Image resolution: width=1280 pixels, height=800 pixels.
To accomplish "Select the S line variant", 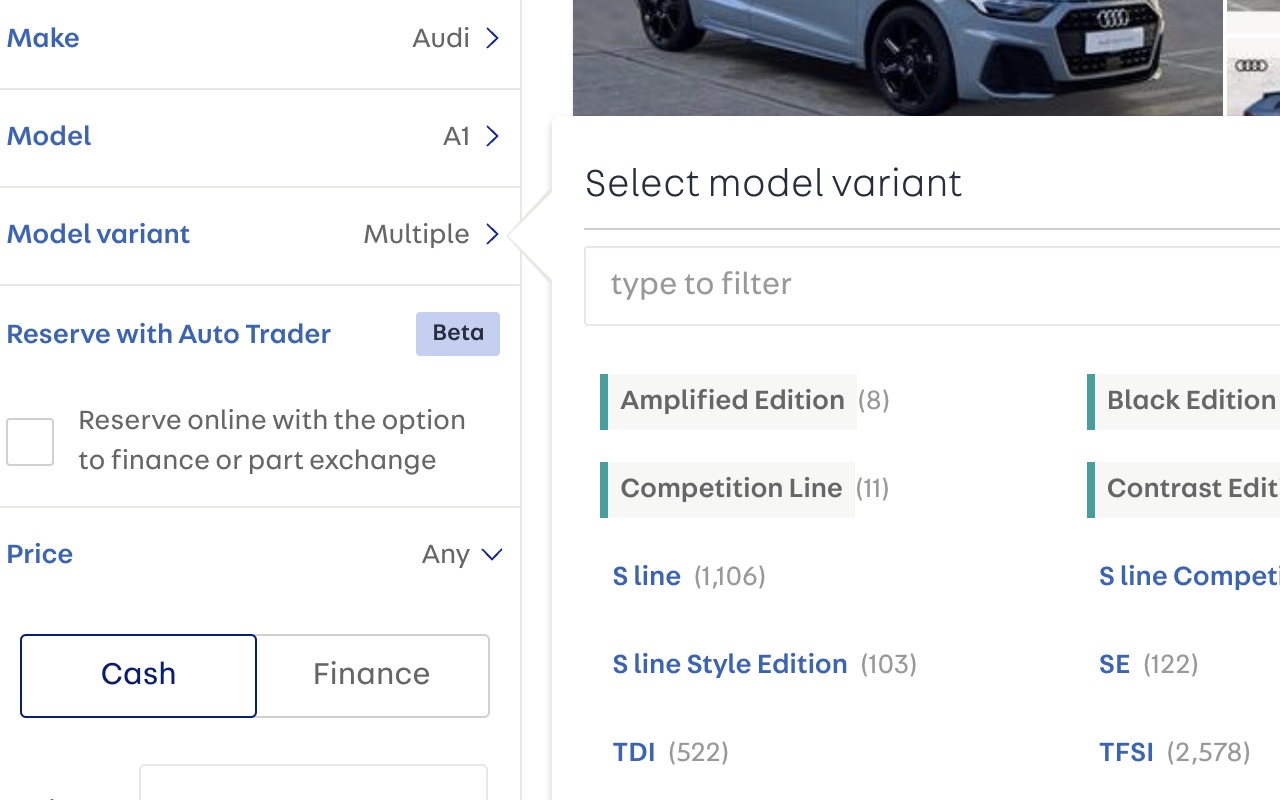I will click(x=647, y=577).
